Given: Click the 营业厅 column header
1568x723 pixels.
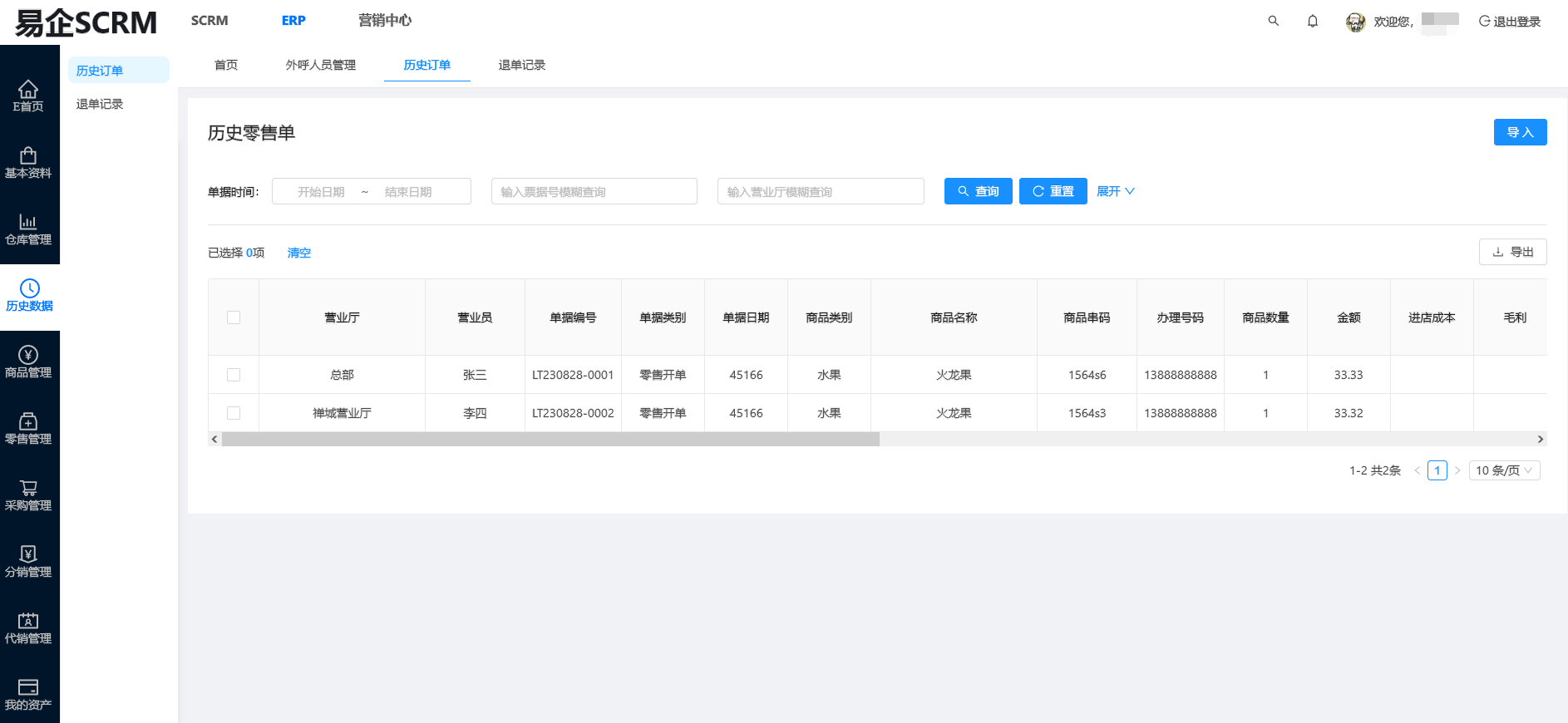Looking at the screenshot, I should click(342, 317).
